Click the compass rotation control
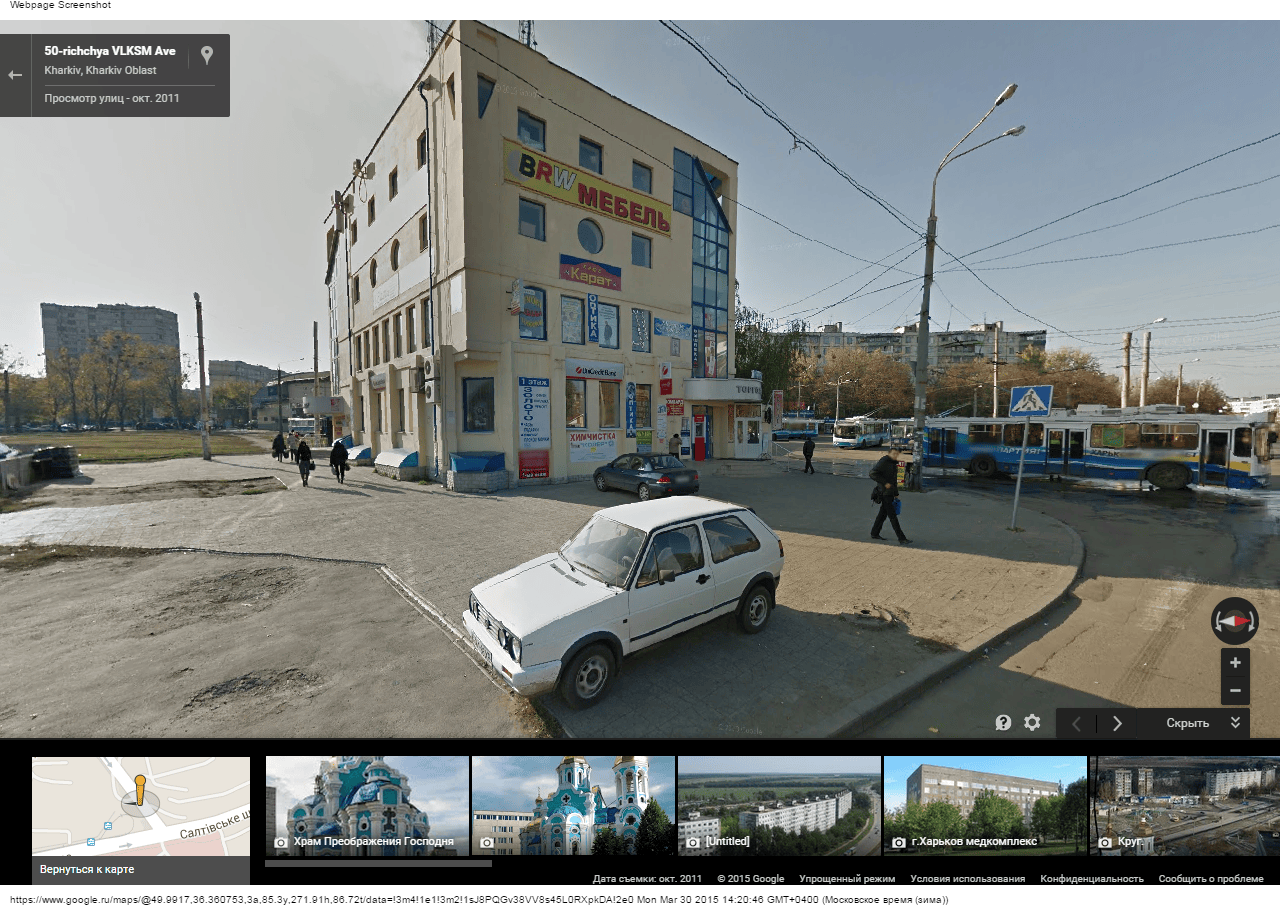 click(1234, 621)
